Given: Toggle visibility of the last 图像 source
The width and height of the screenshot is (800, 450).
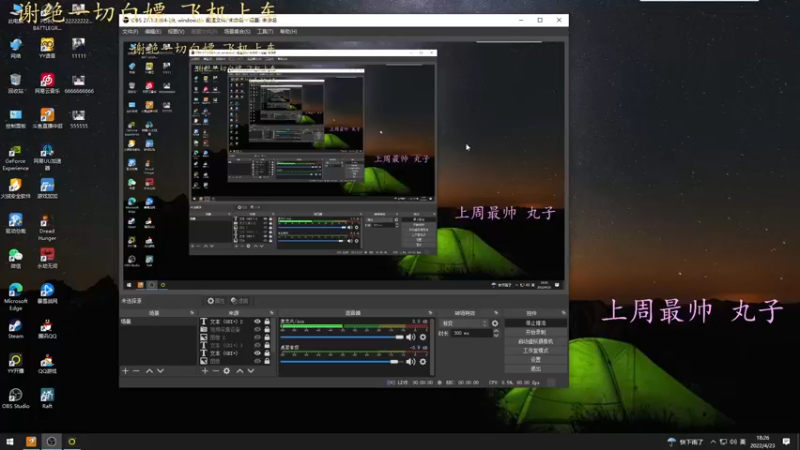Looking at the screenshot, I should click(257, 361).
